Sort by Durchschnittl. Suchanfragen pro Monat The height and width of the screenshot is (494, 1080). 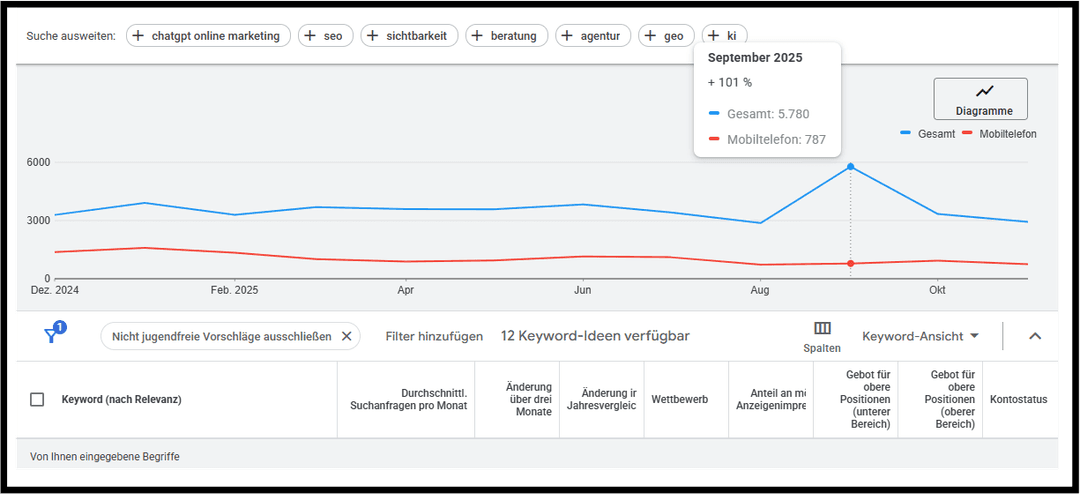tap(408, 399)
